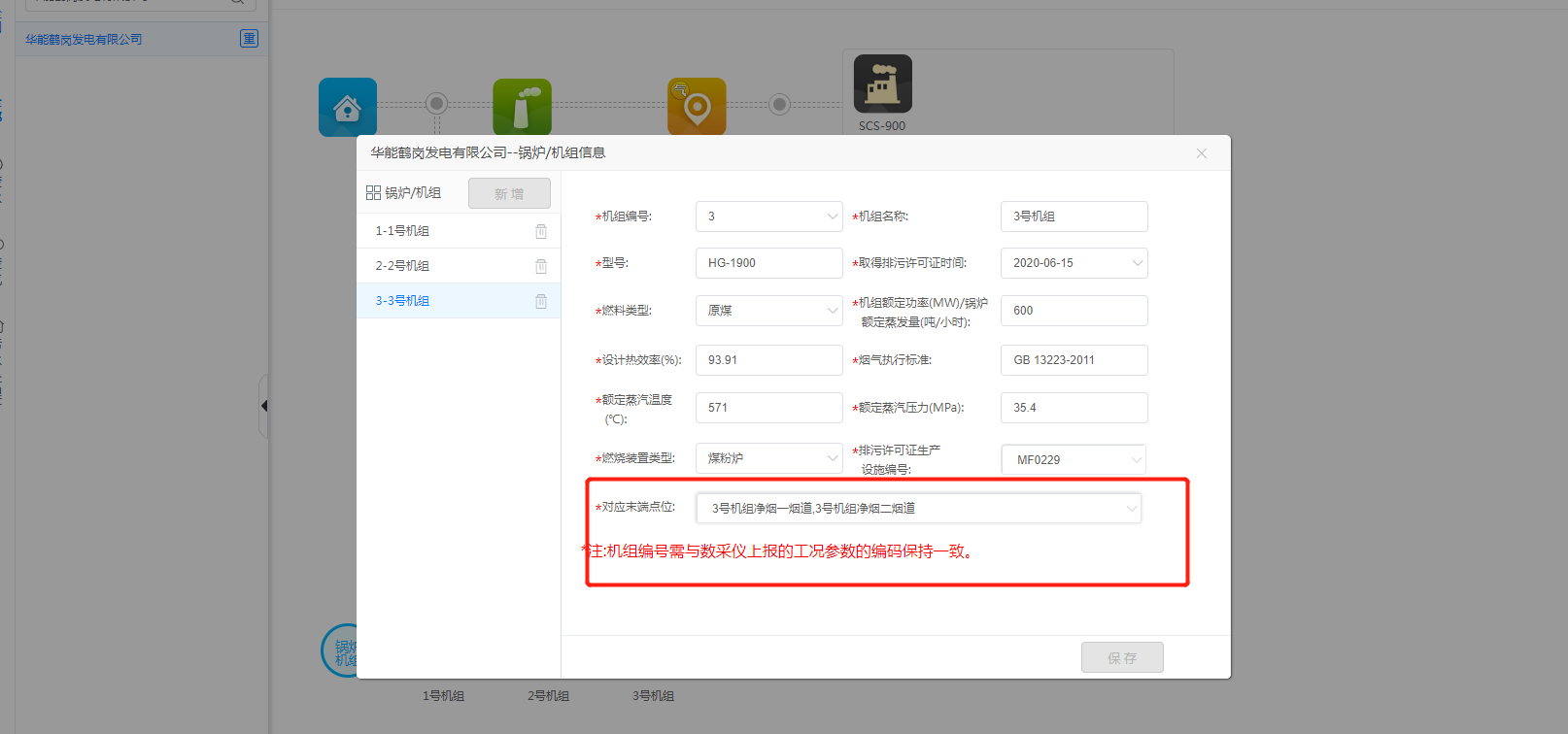This screenshot has width=1568, height=734.
Task: Open the 燃料类型 dropdown showing 原煤
Action: point(769,311)
